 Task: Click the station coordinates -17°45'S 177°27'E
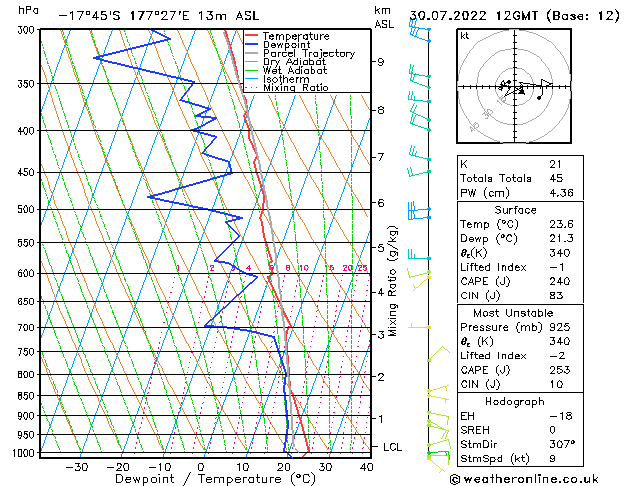[125, 16]
